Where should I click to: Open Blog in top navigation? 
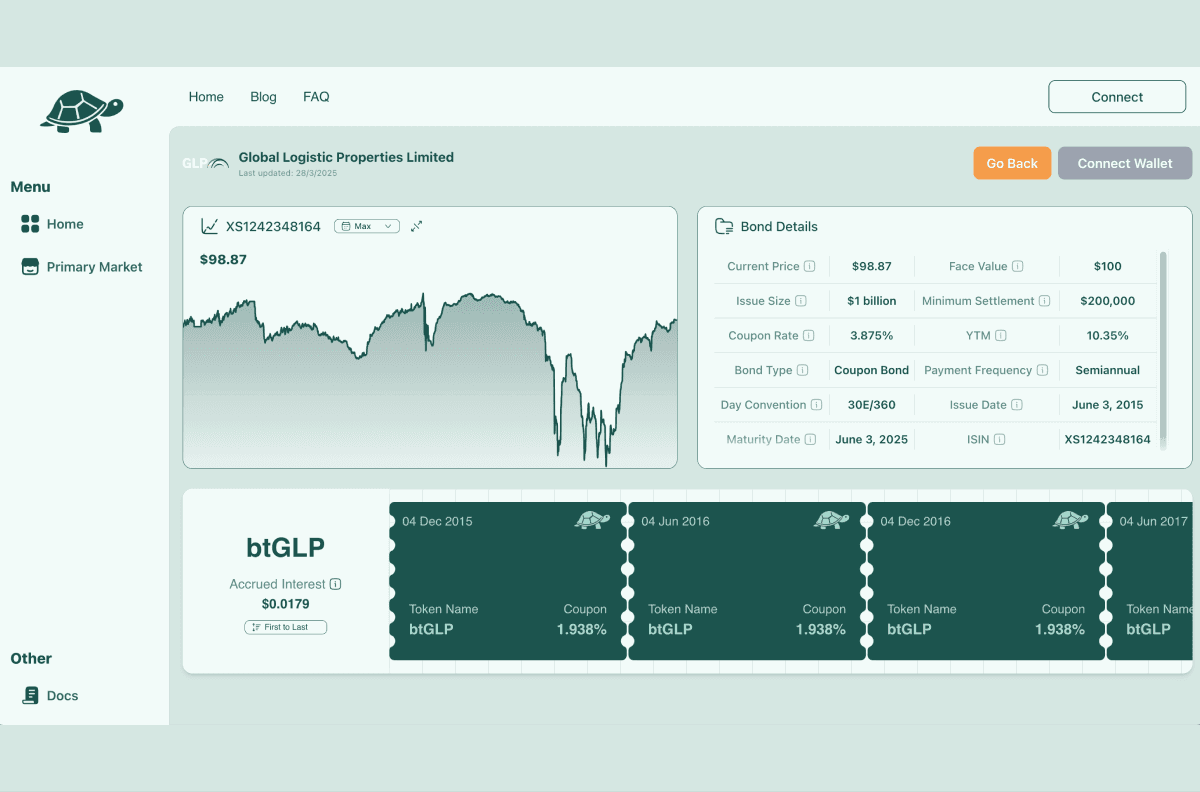coord(263,97)
